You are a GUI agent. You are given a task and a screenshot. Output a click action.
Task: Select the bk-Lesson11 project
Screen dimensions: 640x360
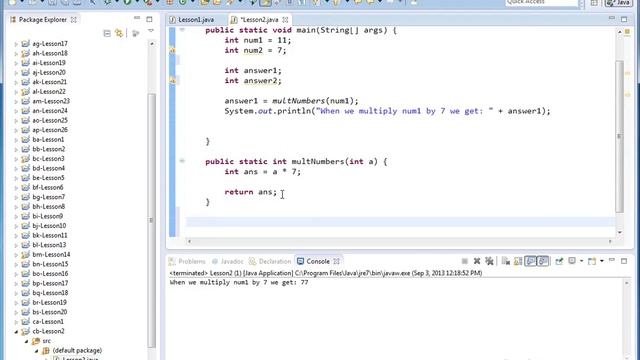click(x=50, y=236)
